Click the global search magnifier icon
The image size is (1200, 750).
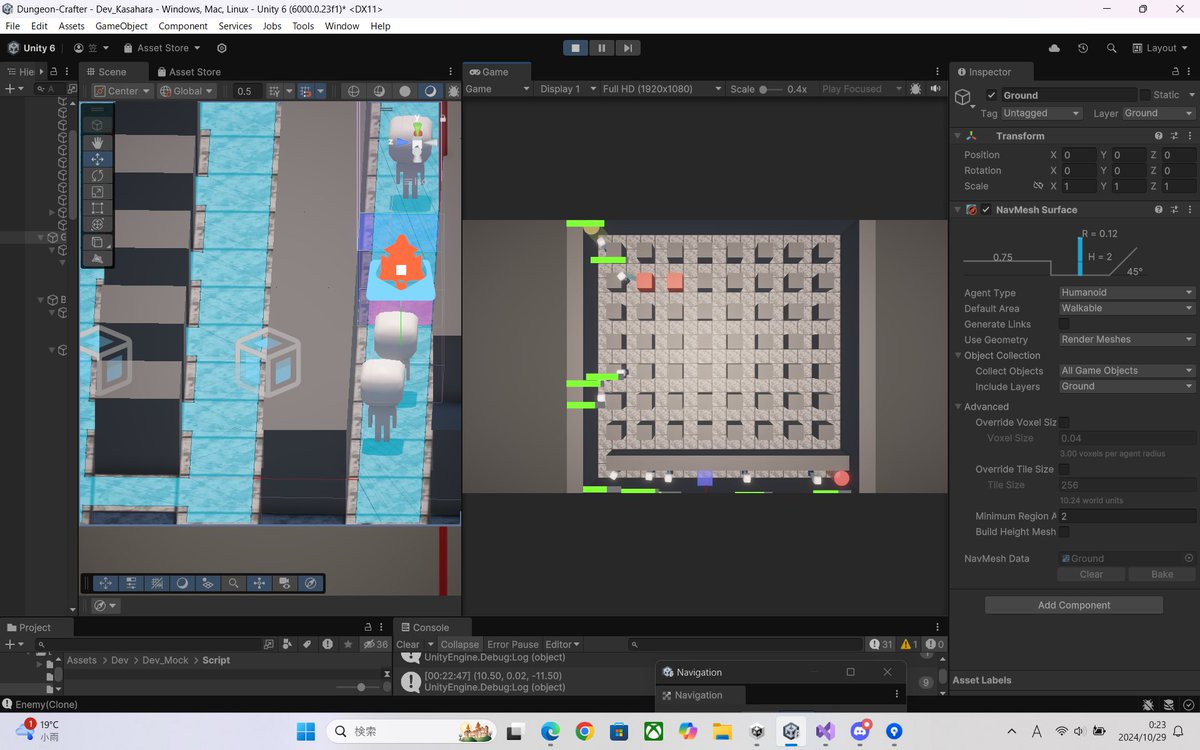pos(1111,48)
